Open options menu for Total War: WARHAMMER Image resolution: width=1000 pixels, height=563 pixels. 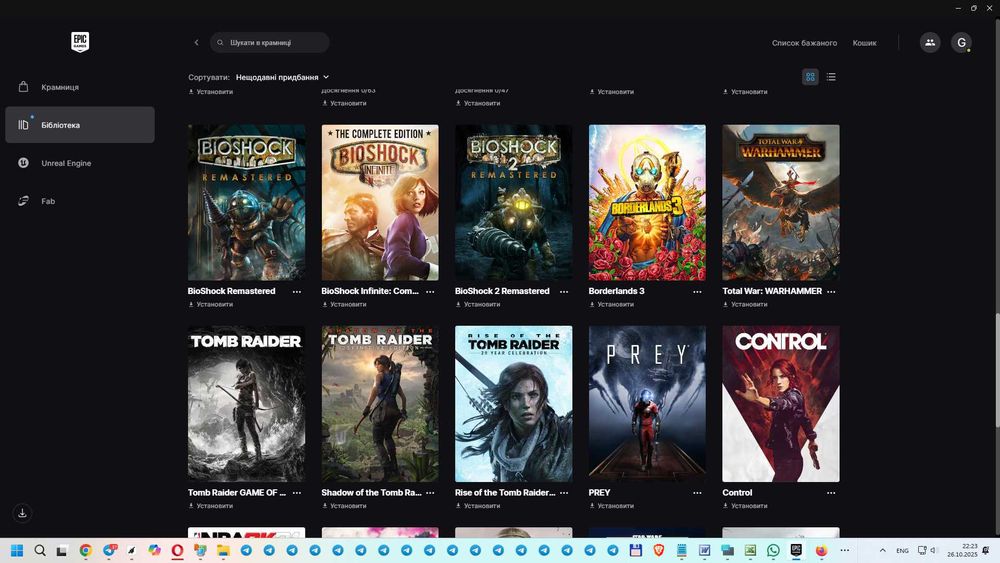tap(831, 291)
